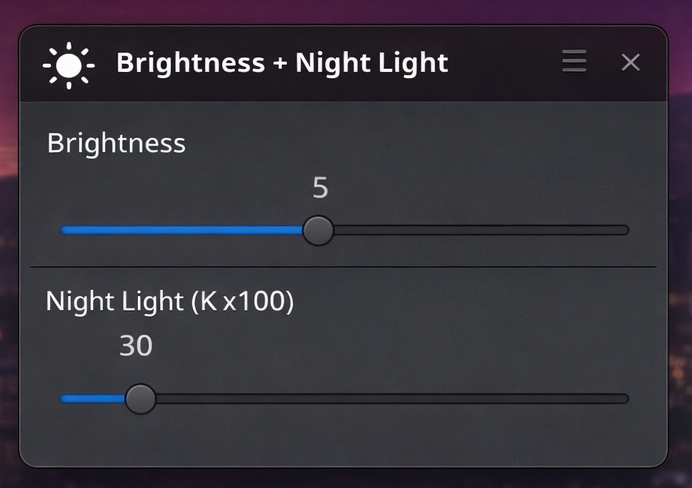
Task: Click the sun icon in the header
Action: tap(68, 64)
